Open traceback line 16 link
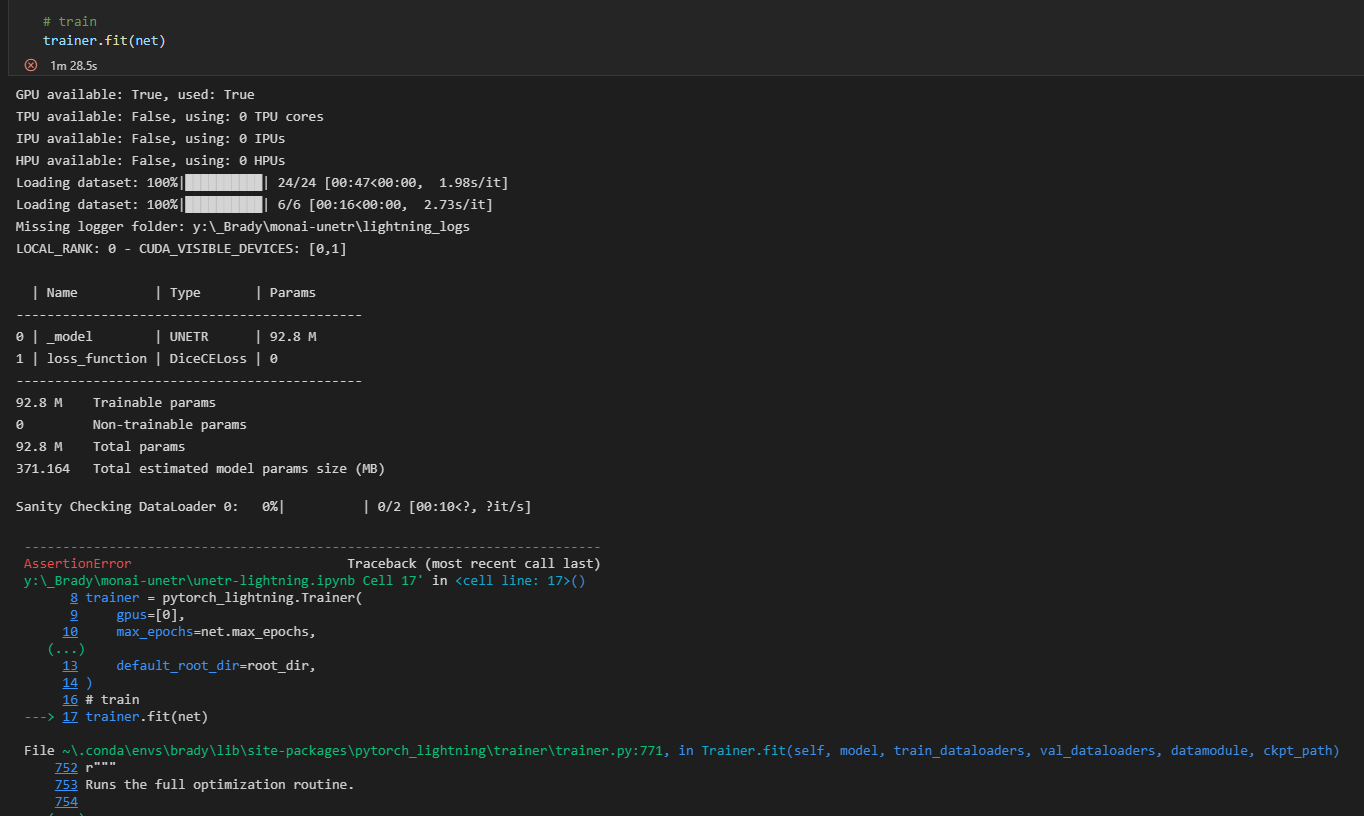Image resolution: width=1364 pixels, height=816 pixels. [x=70, y=699]
